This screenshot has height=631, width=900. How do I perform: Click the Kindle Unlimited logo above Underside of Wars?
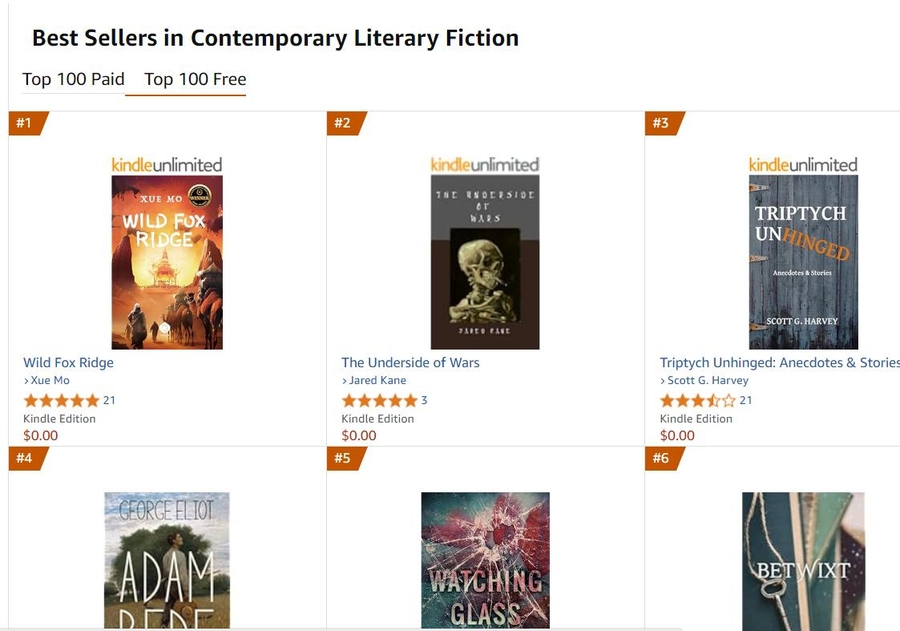pyautogui.click(x=485, y=164)
